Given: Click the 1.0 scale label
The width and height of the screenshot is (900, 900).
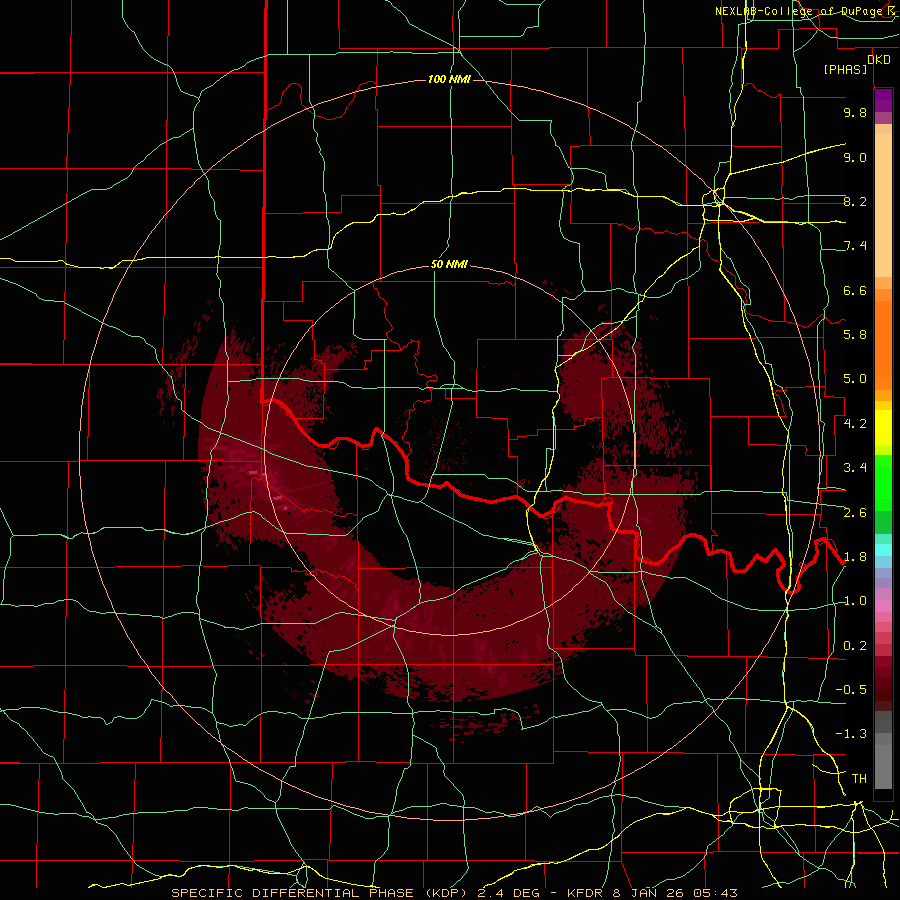Looking at the screenshot, I should (x=855, y=601).
